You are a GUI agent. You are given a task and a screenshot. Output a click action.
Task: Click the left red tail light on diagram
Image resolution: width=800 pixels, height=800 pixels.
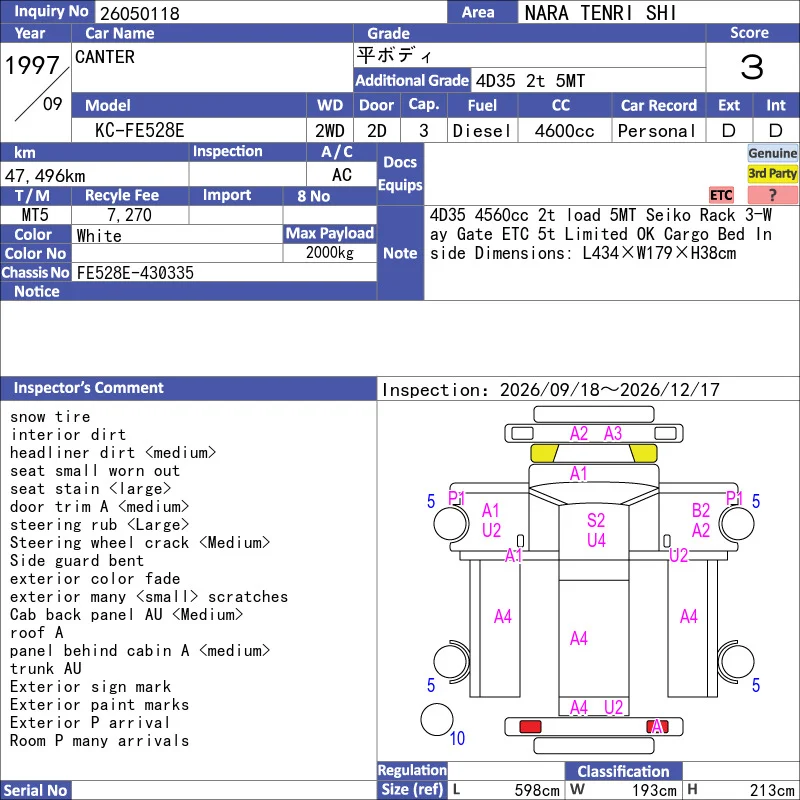pyautogui.click(x=530, y=727)
